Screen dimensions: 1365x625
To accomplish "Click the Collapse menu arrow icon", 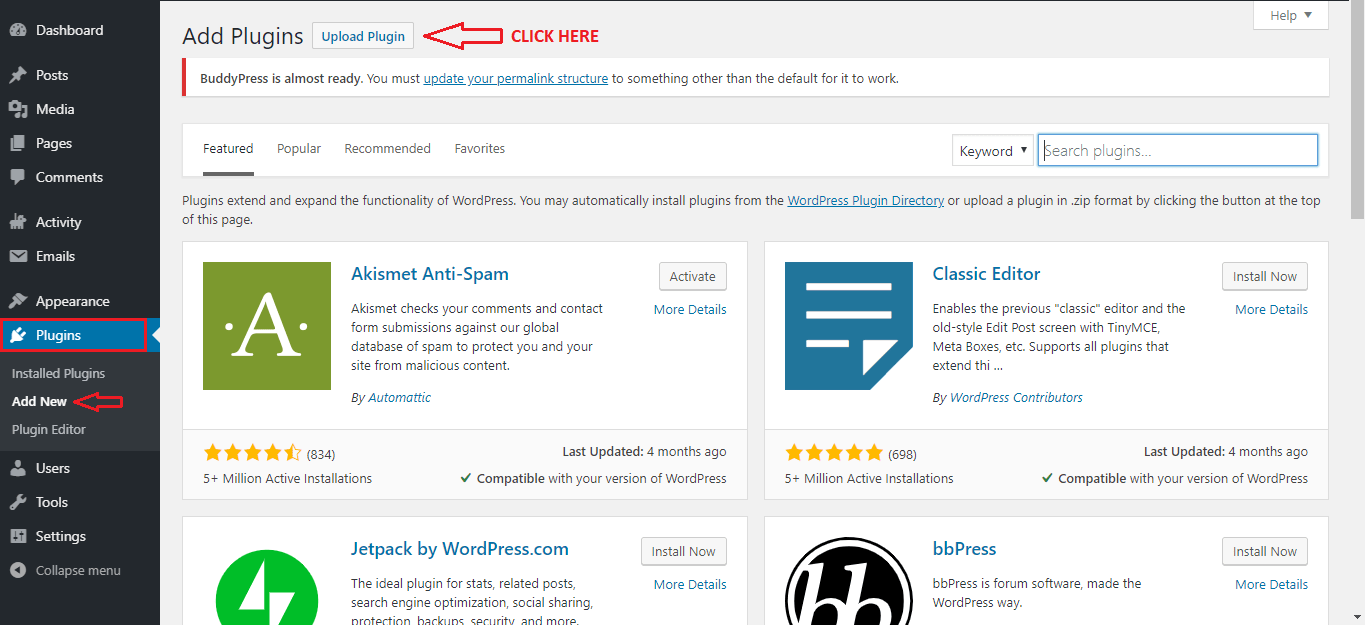I will pos(18,570).
